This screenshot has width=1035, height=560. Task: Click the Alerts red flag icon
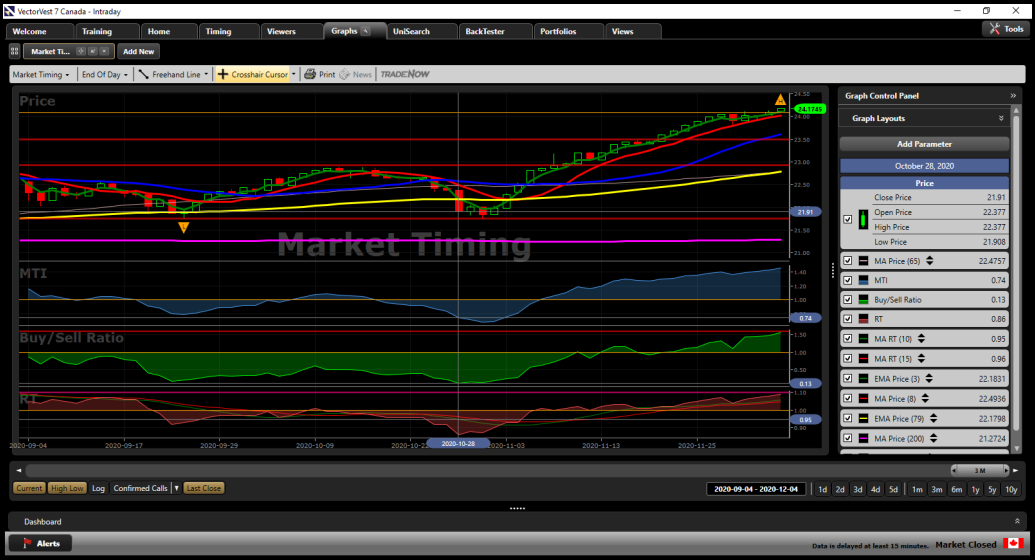27,543
